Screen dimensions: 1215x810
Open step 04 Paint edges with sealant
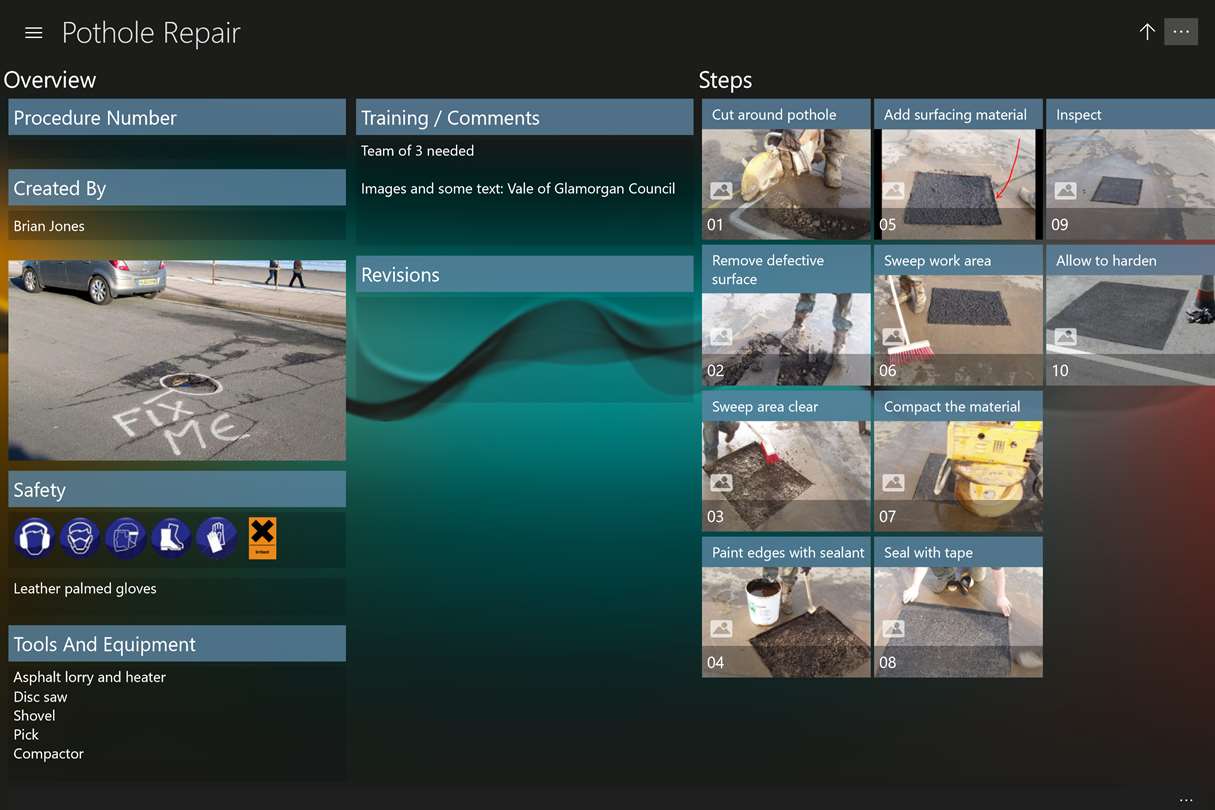(x=786, y=607)
